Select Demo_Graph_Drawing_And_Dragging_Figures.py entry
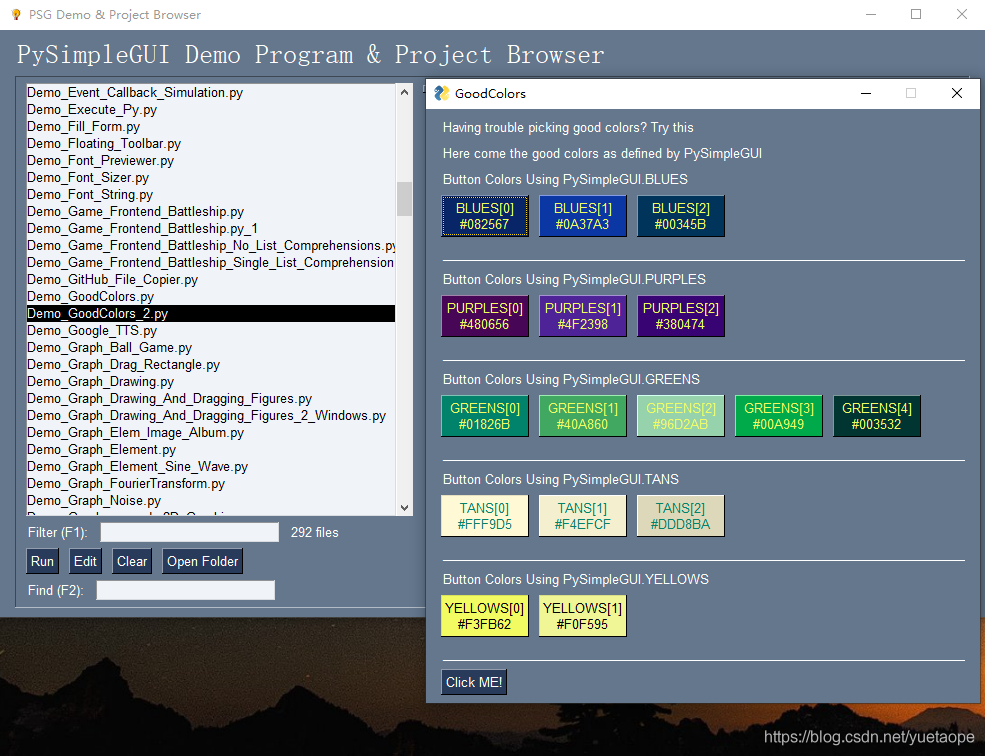This screenshot has width=985, height=756. [x=210, y=398]
